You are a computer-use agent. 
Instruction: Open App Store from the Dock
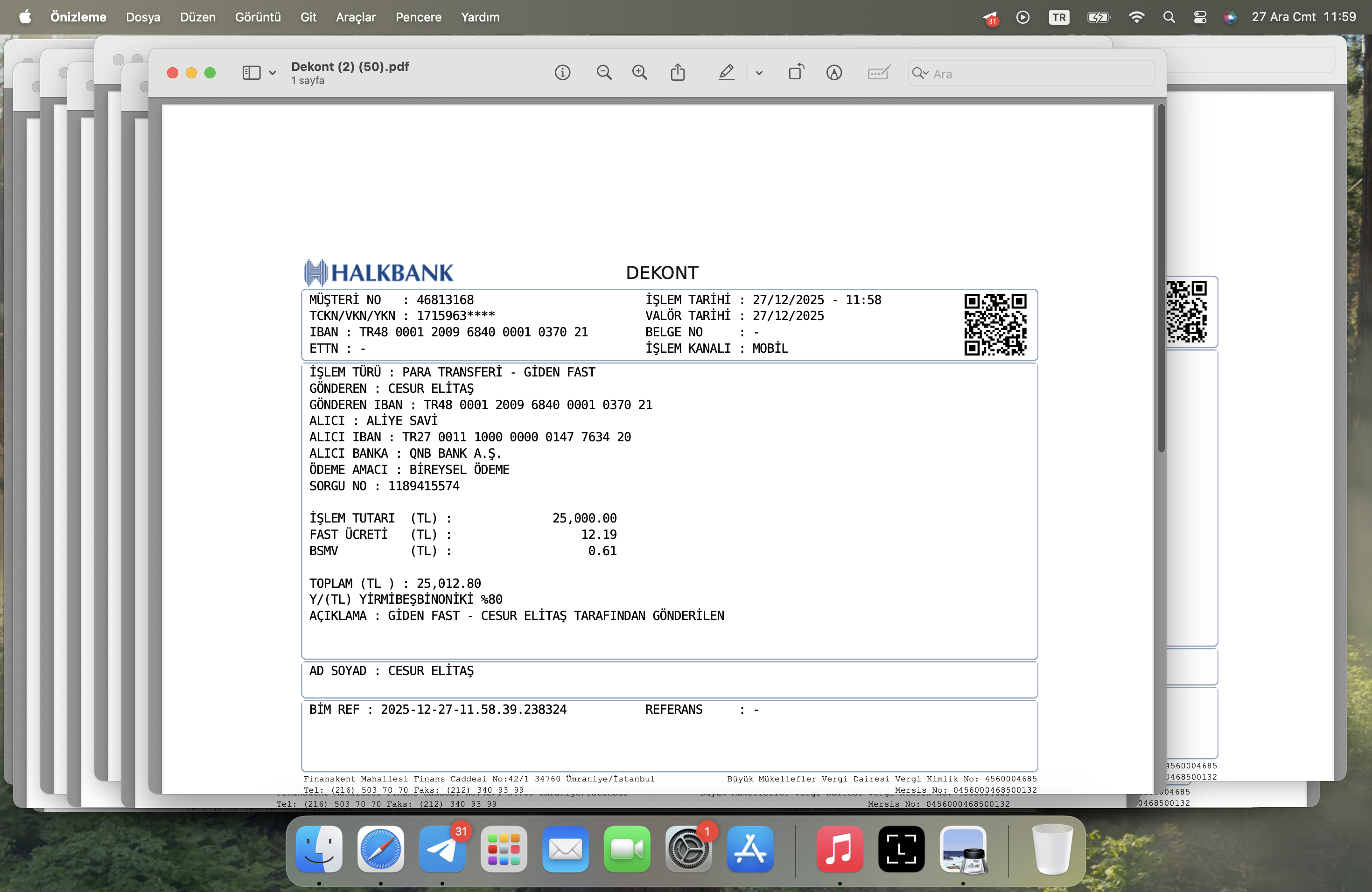pyautogui.click(x=750, y=849)
